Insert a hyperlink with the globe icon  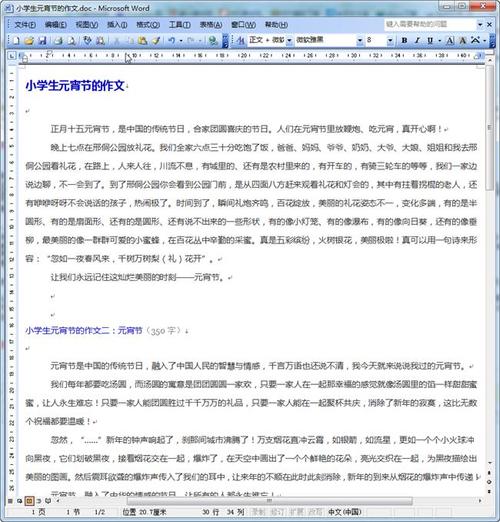213,41
